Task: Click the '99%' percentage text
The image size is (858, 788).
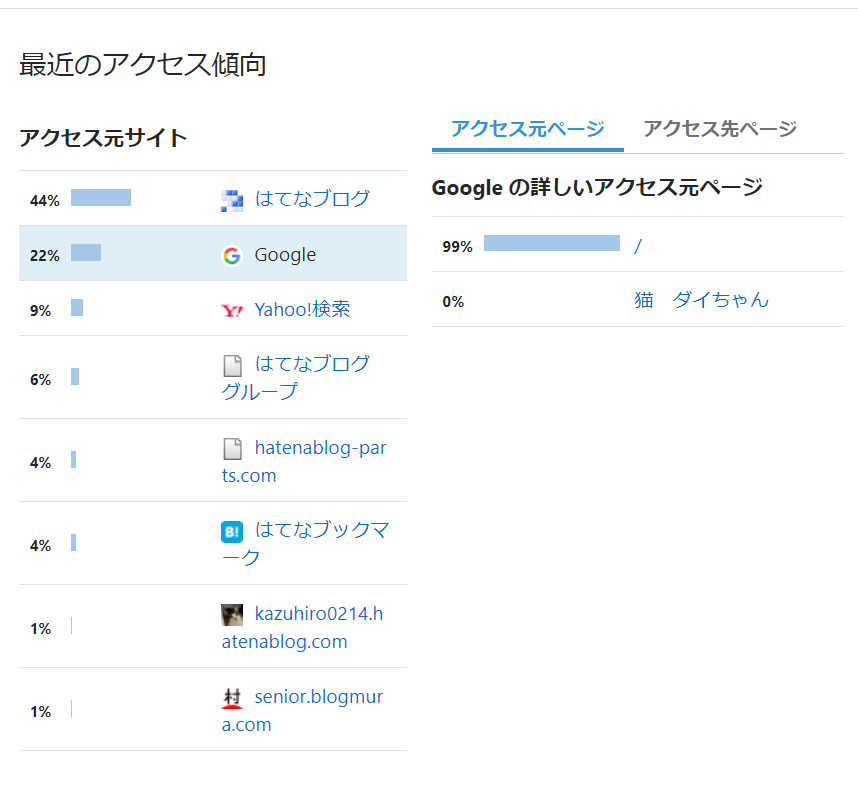Action: click(x=457, y=247)
